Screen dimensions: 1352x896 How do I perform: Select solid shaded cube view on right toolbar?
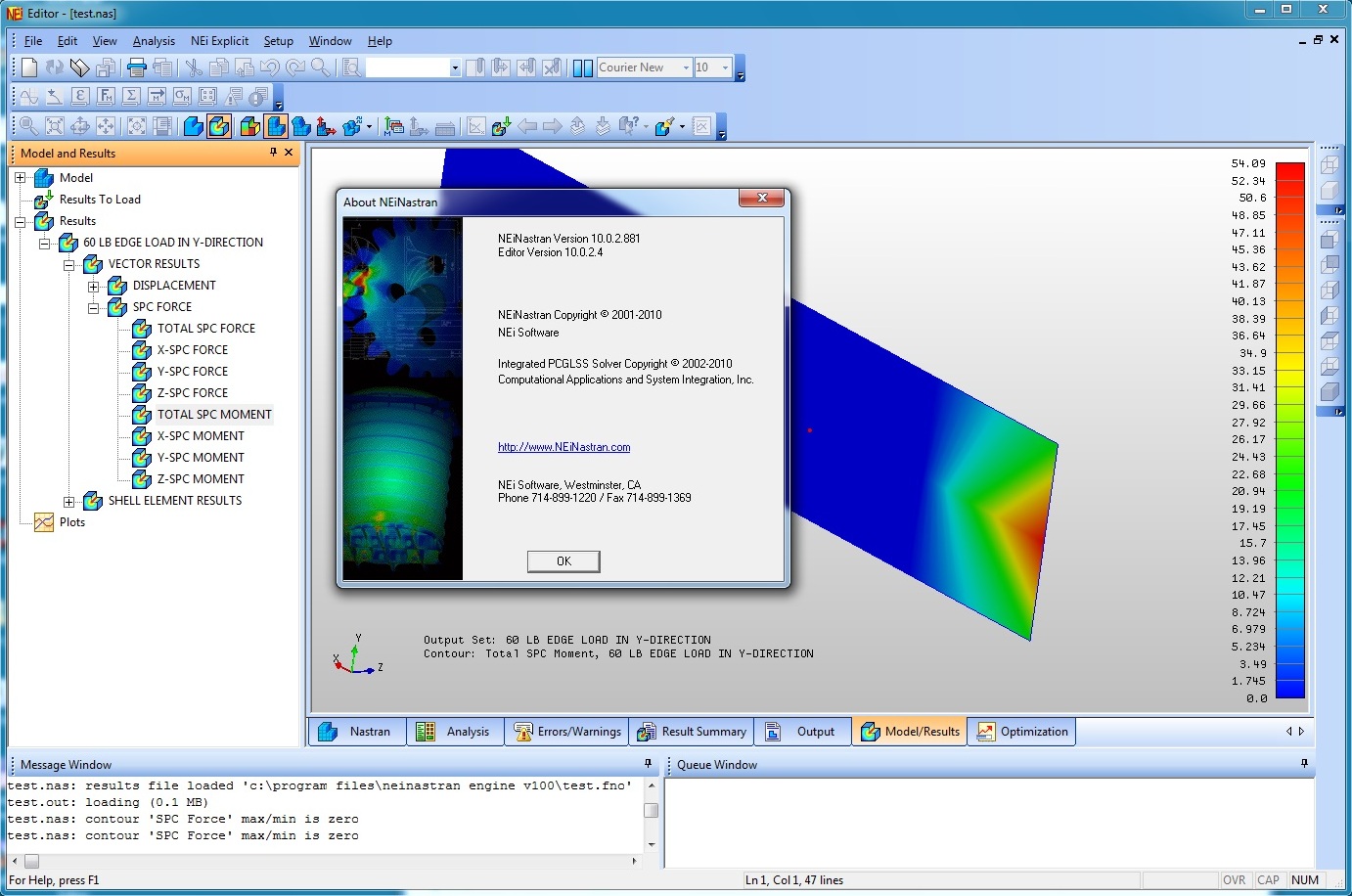1330,190
